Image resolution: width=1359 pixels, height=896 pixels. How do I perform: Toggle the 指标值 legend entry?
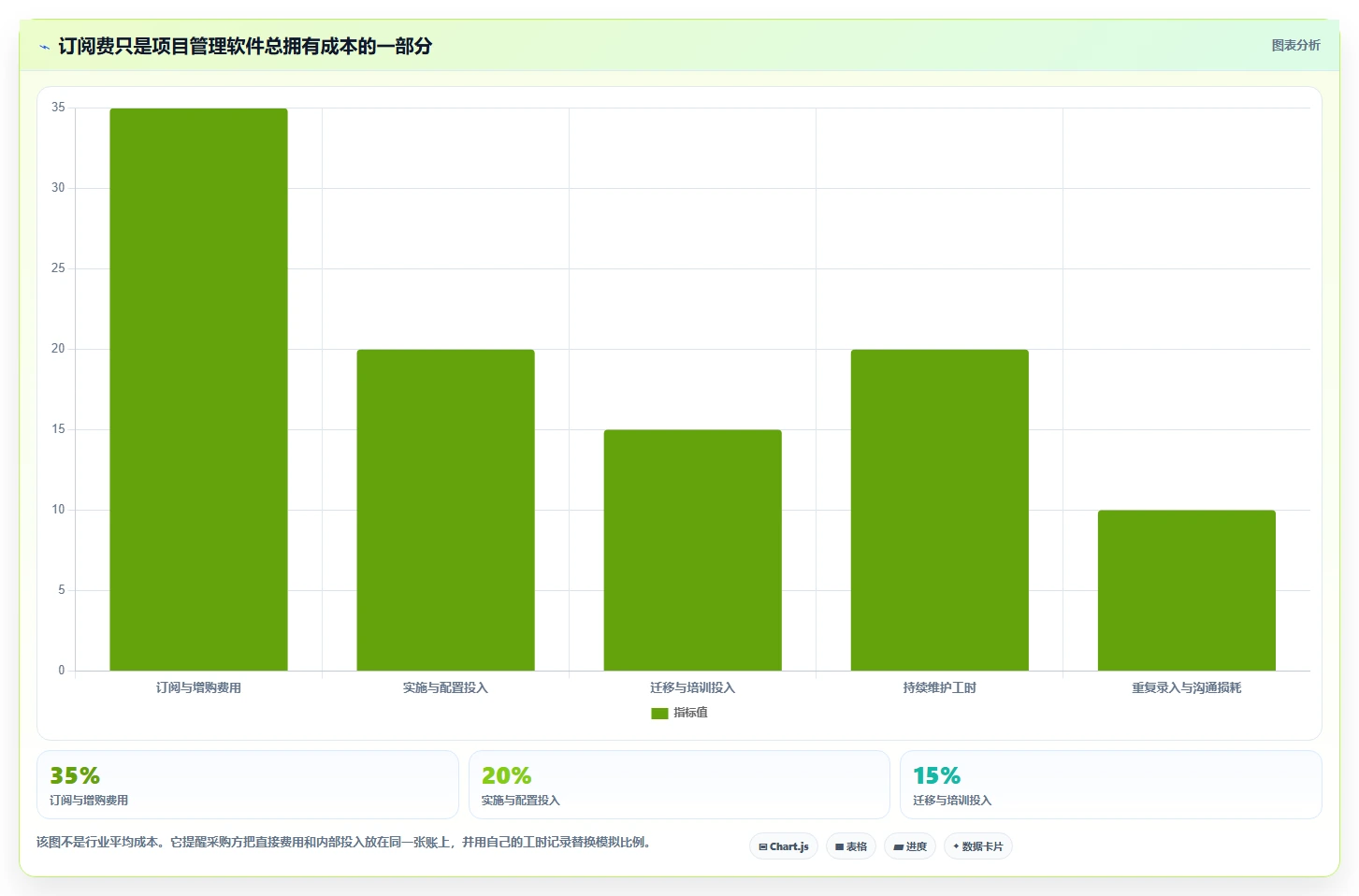[680, 713]
